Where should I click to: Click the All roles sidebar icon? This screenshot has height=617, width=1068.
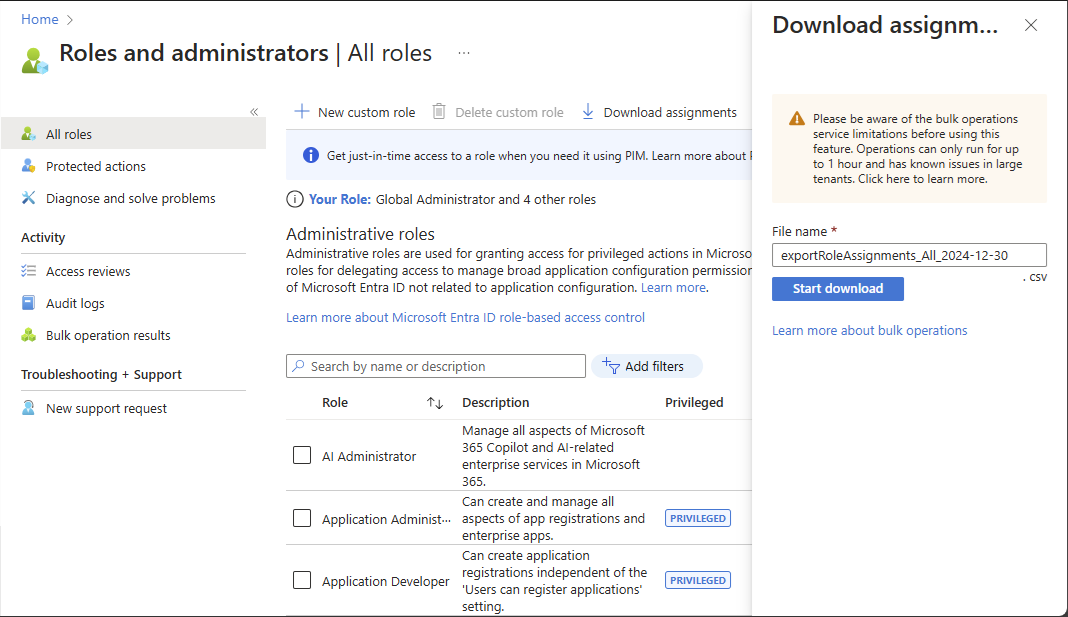(x=29, y=134)
